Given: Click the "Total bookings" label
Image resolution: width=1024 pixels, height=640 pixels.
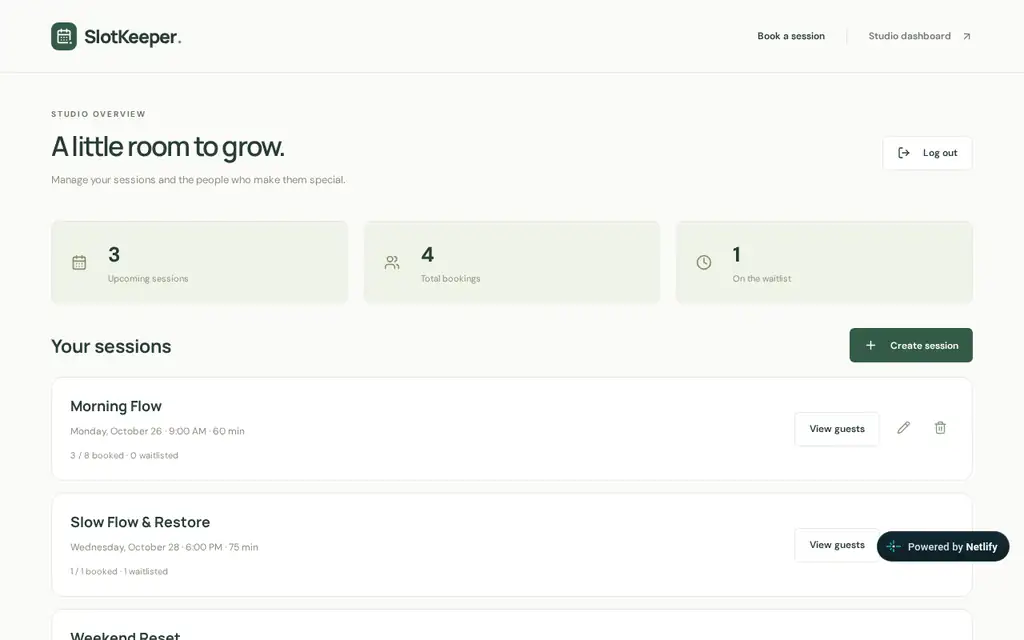Looking at the screenshot, I should click(x=450, y=279).
